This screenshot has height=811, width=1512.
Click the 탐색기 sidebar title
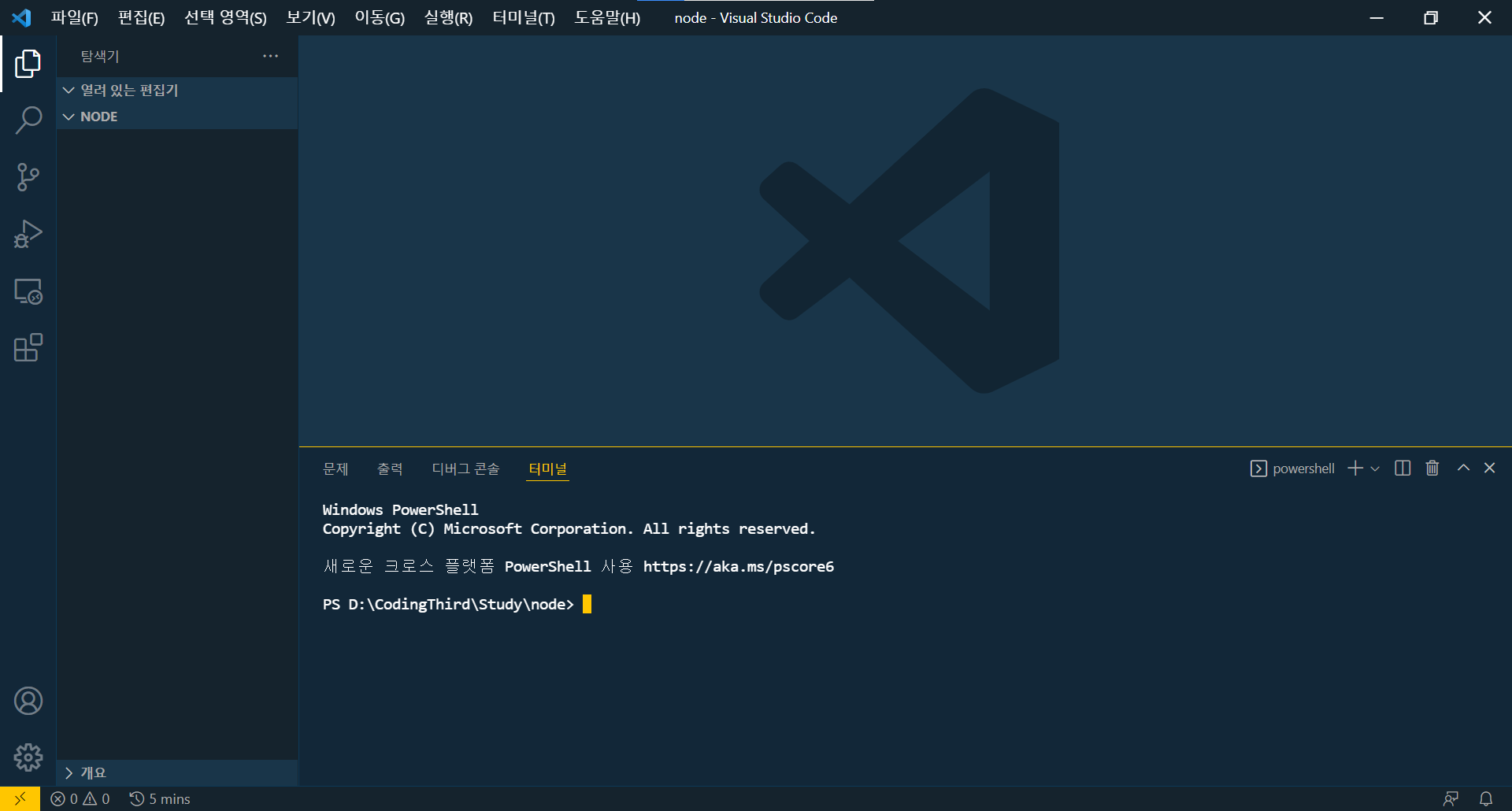coord(100,56)
